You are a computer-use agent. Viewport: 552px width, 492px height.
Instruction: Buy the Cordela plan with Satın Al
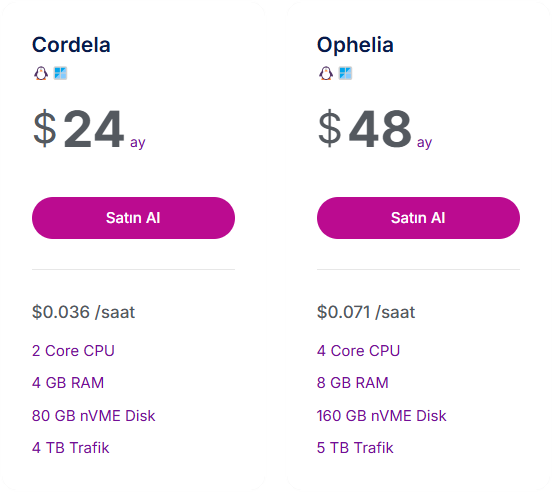pyautogui.click(x=133, y=219)
